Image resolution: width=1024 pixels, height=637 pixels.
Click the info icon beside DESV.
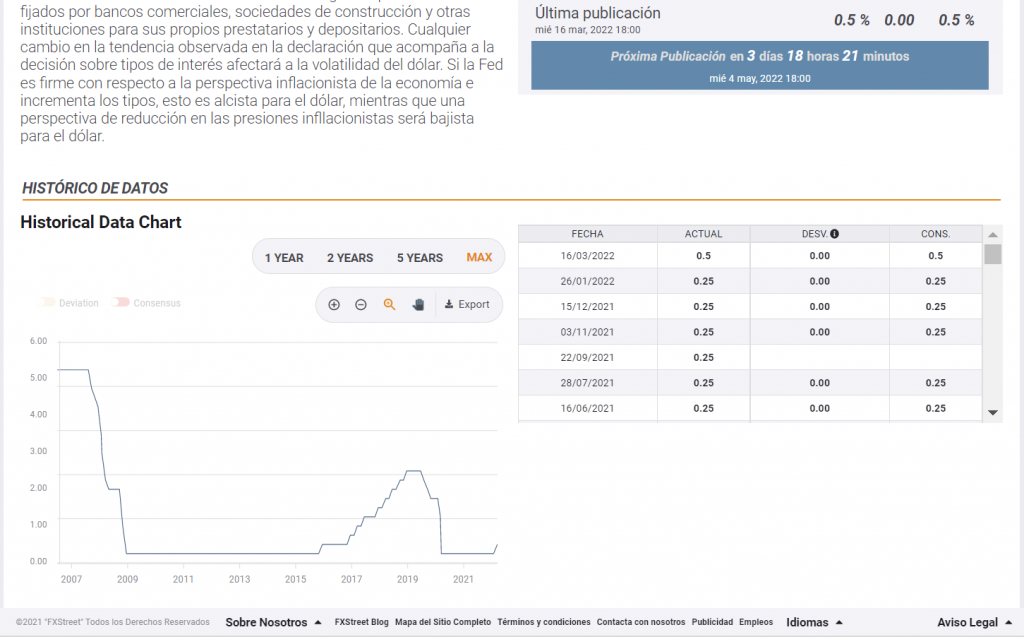[834, 234]
